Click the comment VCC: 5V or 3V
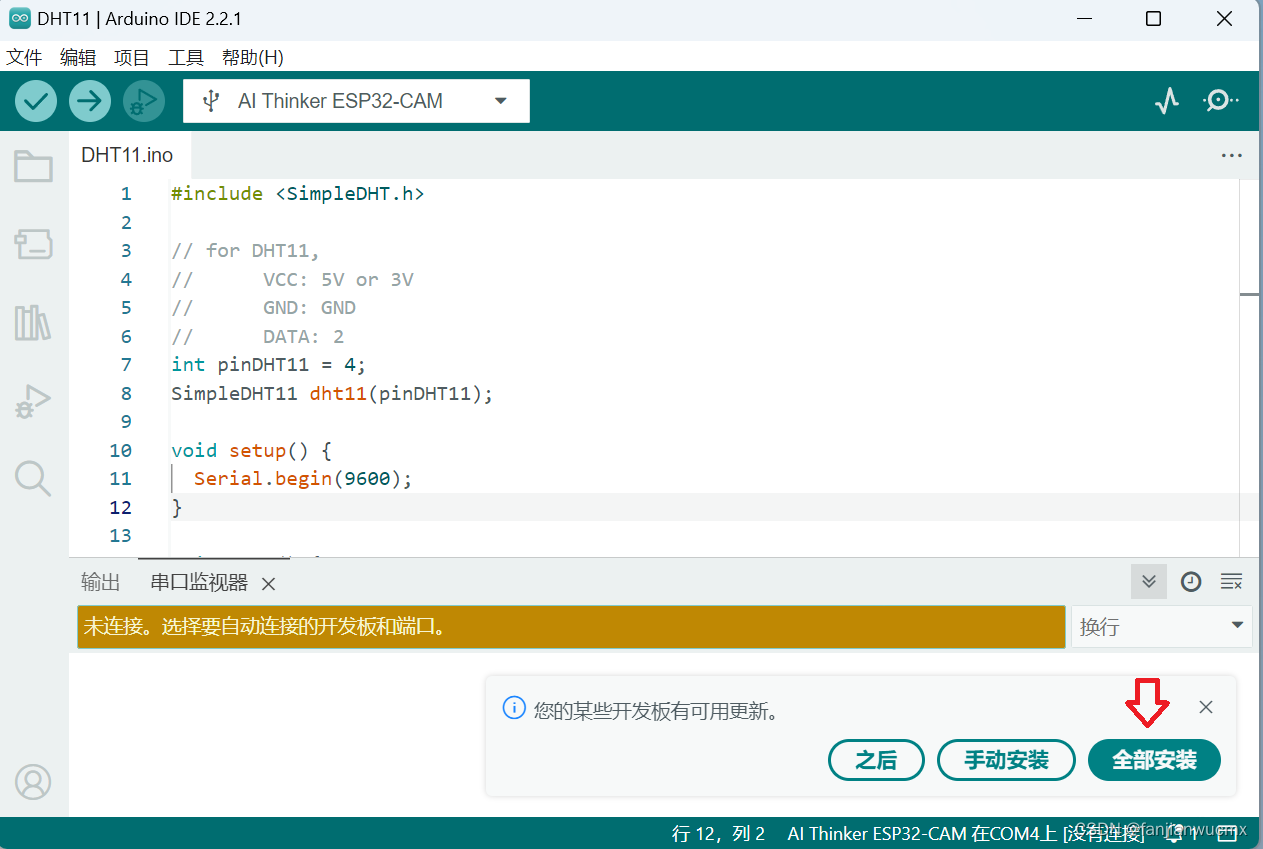Screen dimensions: 1263x849 [x=338, y=280]
